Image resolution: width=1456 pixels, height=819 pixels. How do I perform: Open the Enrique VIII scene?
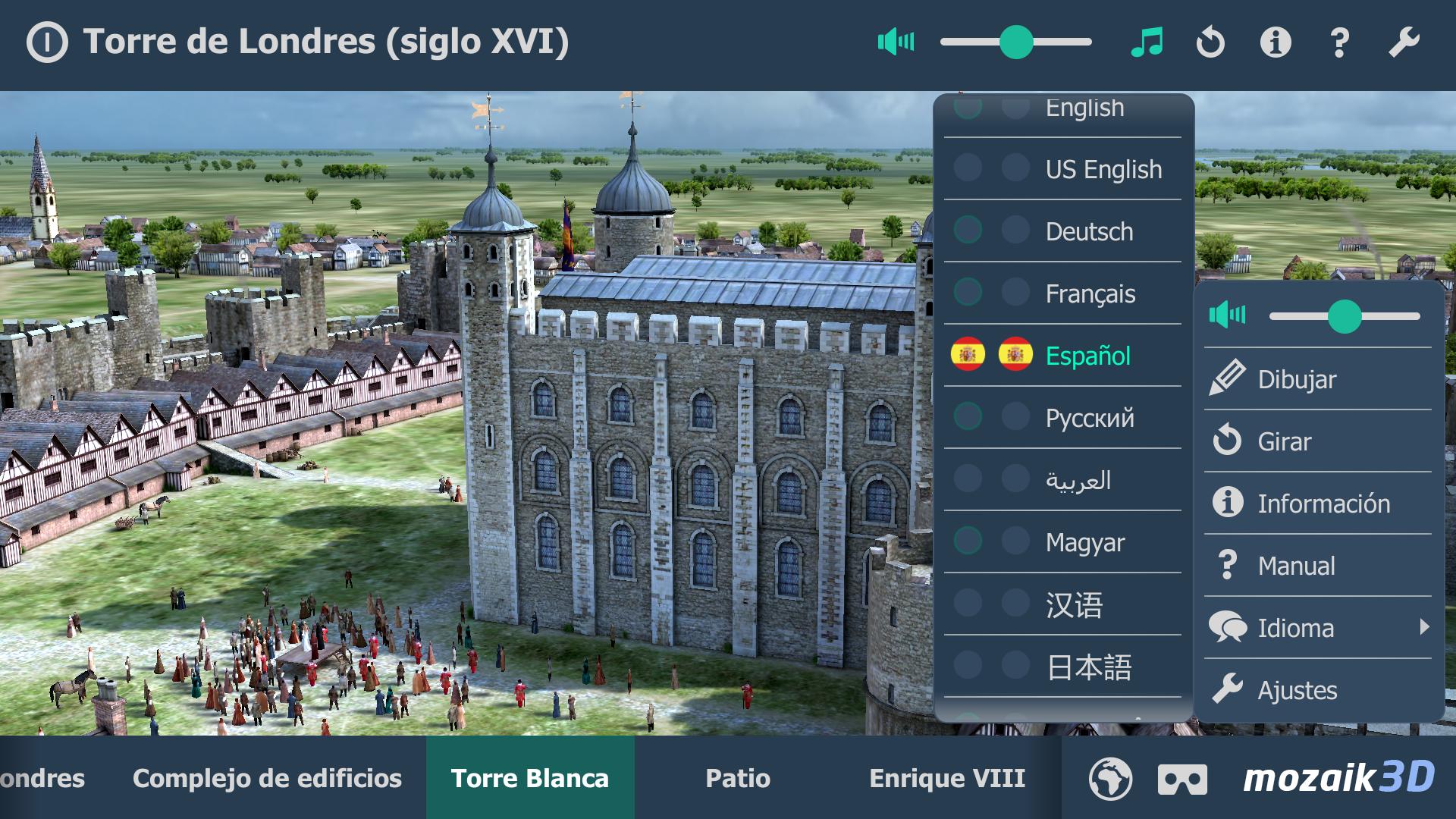(x=947, y=778)
